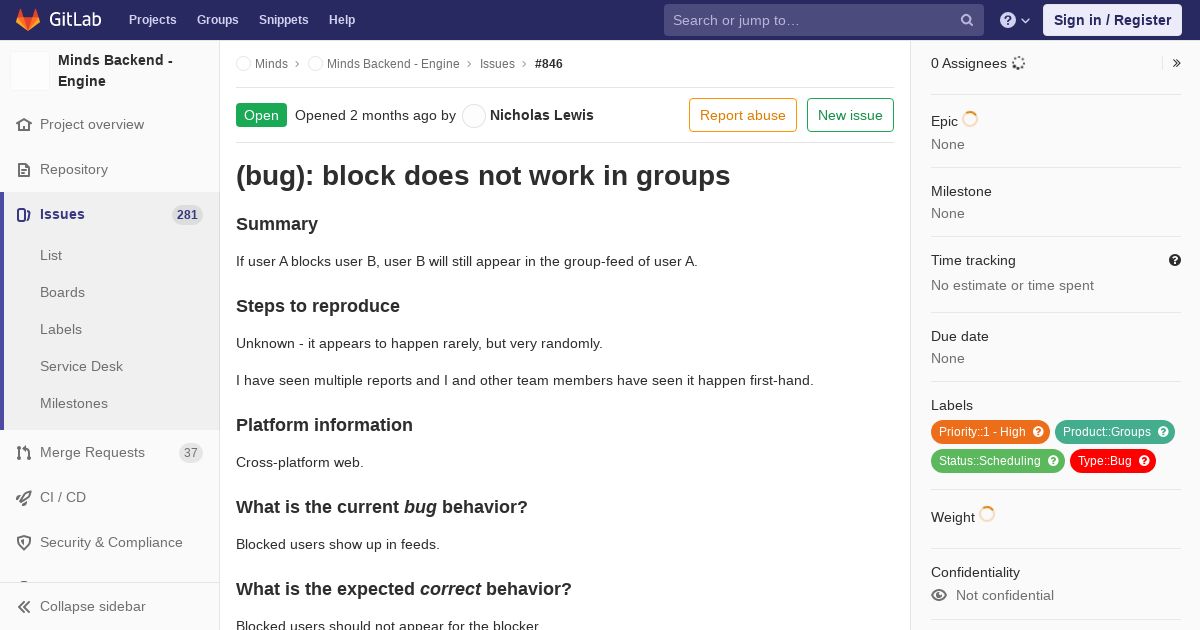Open the Help question mark menu
The height and width of the screenshot is (630, 1200).
pos(1015,20)
